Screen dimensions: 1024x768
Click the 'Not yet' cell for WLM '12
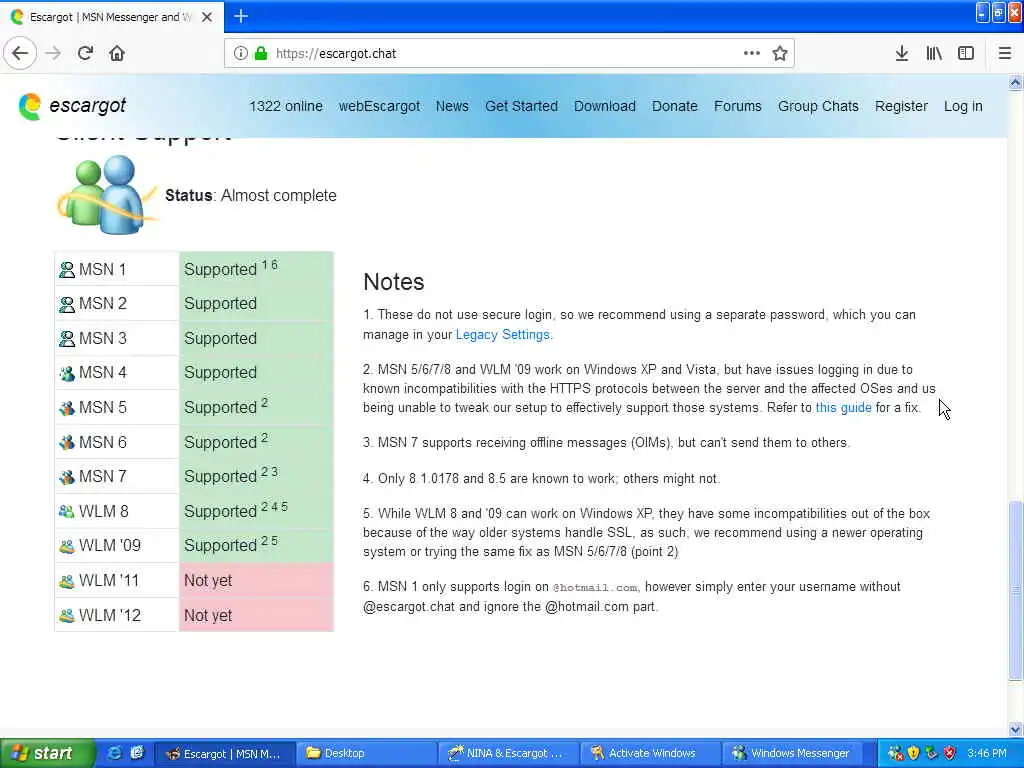256,615
